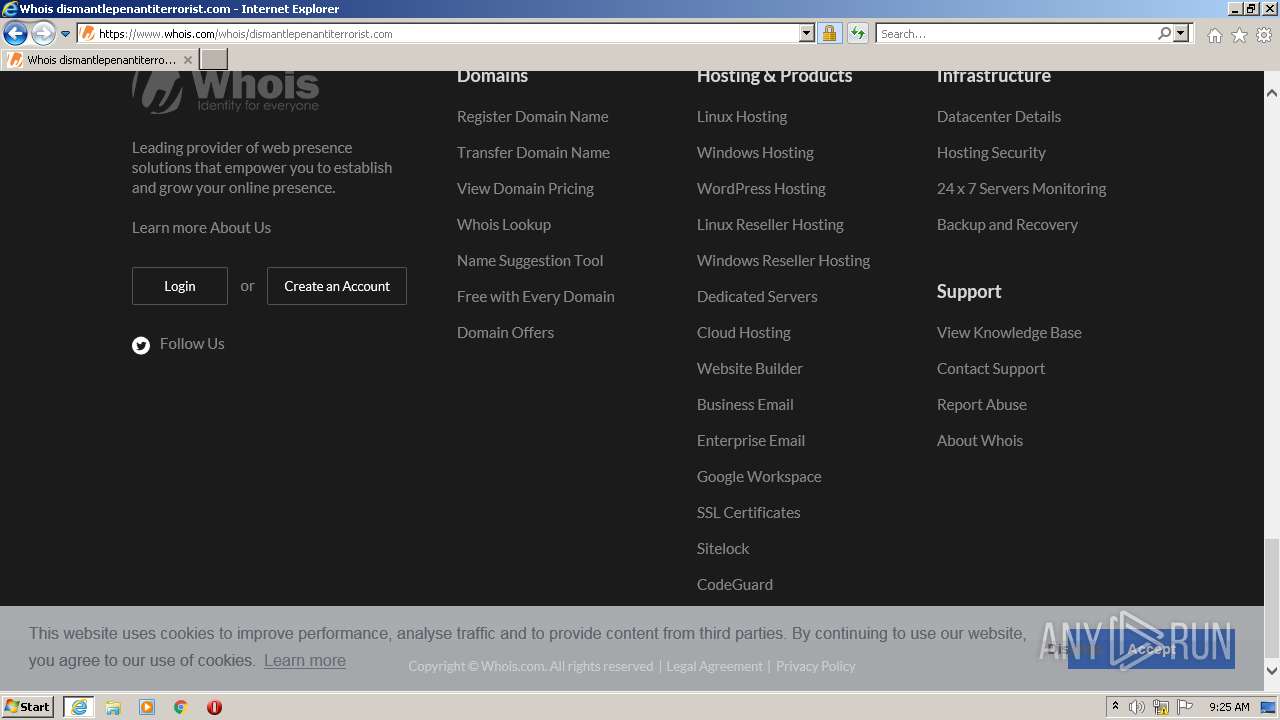Open Linux Hosting link
The image size is (1280, 720).
742,117
